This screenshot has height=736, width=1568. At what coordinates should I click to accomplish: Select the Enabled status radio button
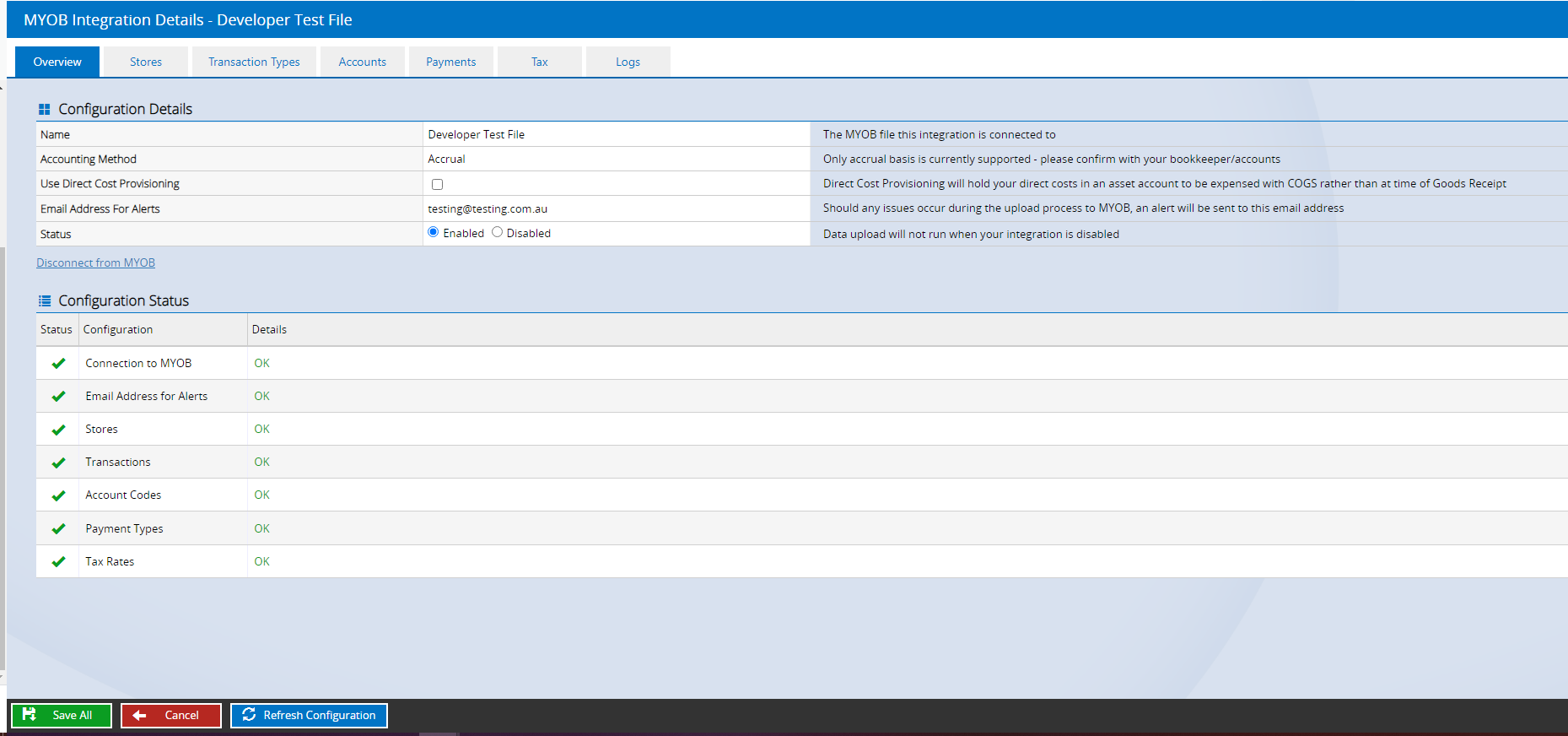tap(434, 232)
